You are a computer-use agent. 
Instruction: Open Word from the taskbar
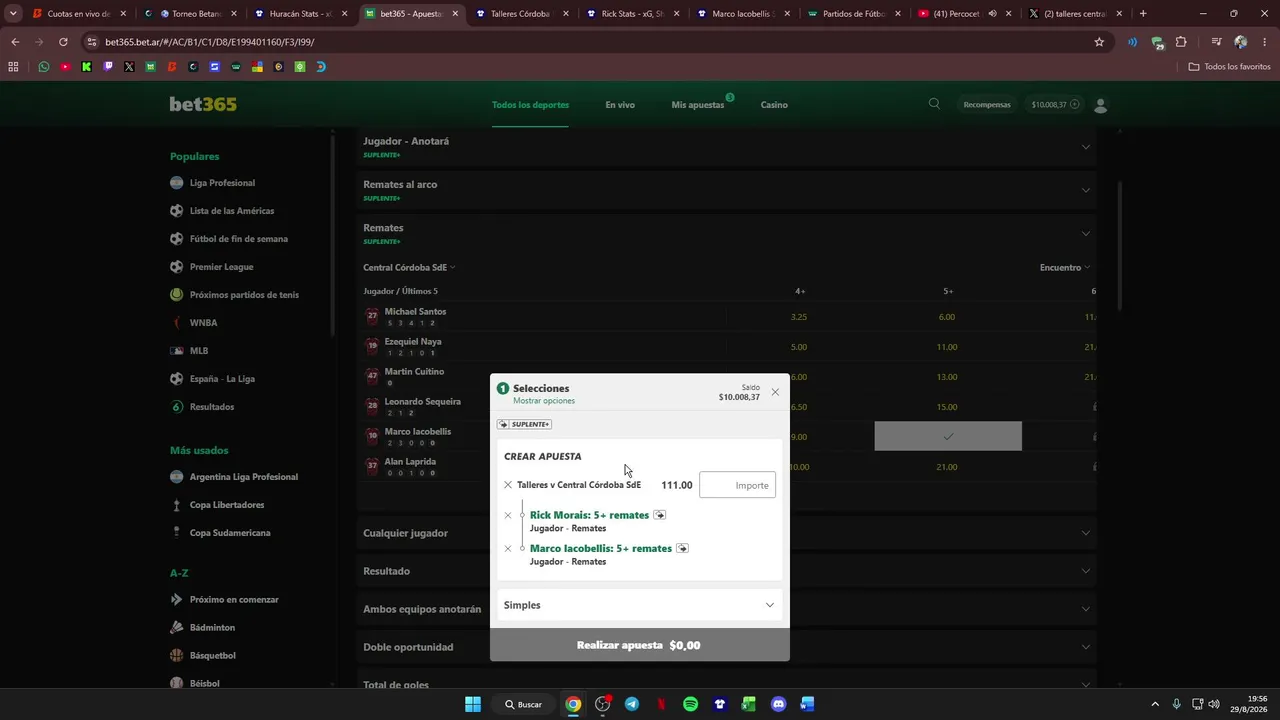click(x=807, y=704)
